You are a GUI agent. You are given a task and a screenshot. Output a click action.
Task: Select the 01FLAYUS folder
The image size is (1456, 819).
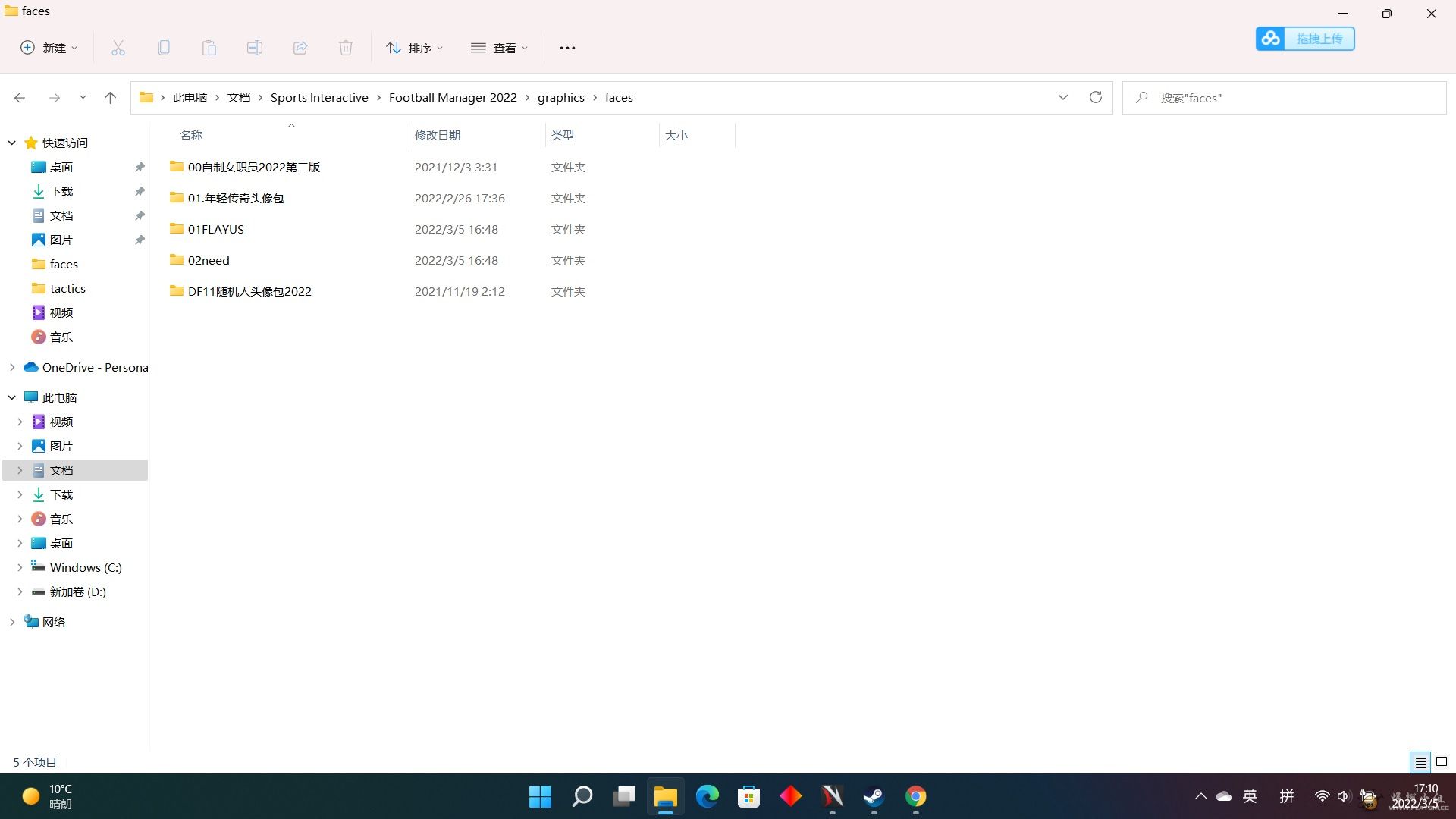[x=216, y=229]
